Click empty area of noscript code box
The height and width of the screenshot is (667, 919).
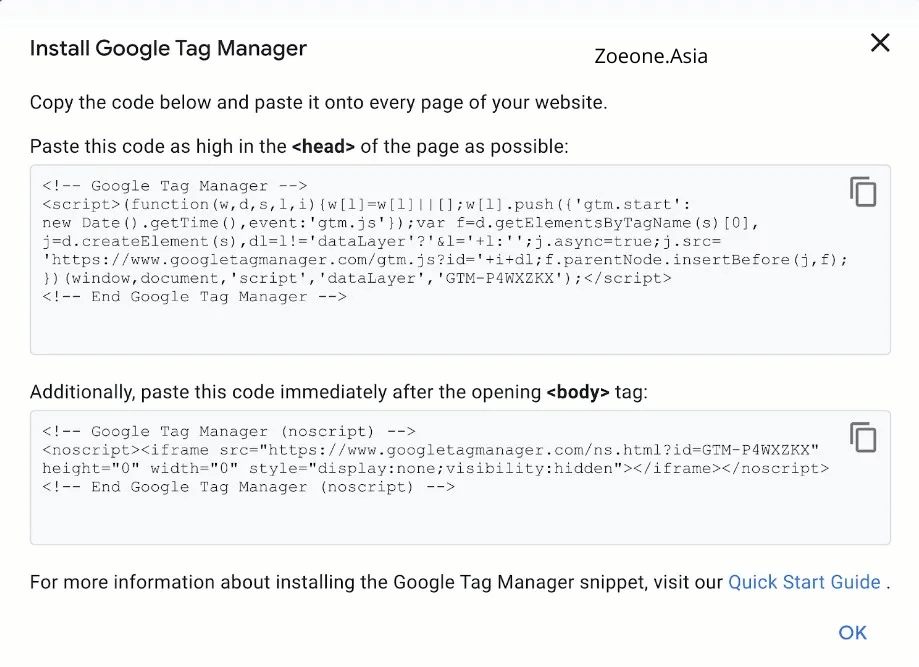[460, 518]
